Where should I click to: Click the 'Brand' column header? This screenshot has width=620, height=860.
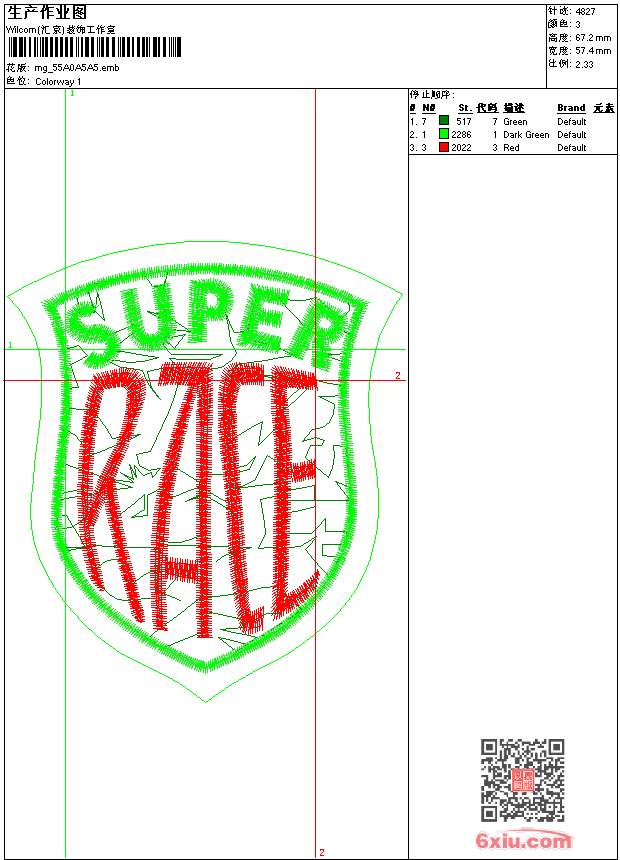click(x=571, y=108)
